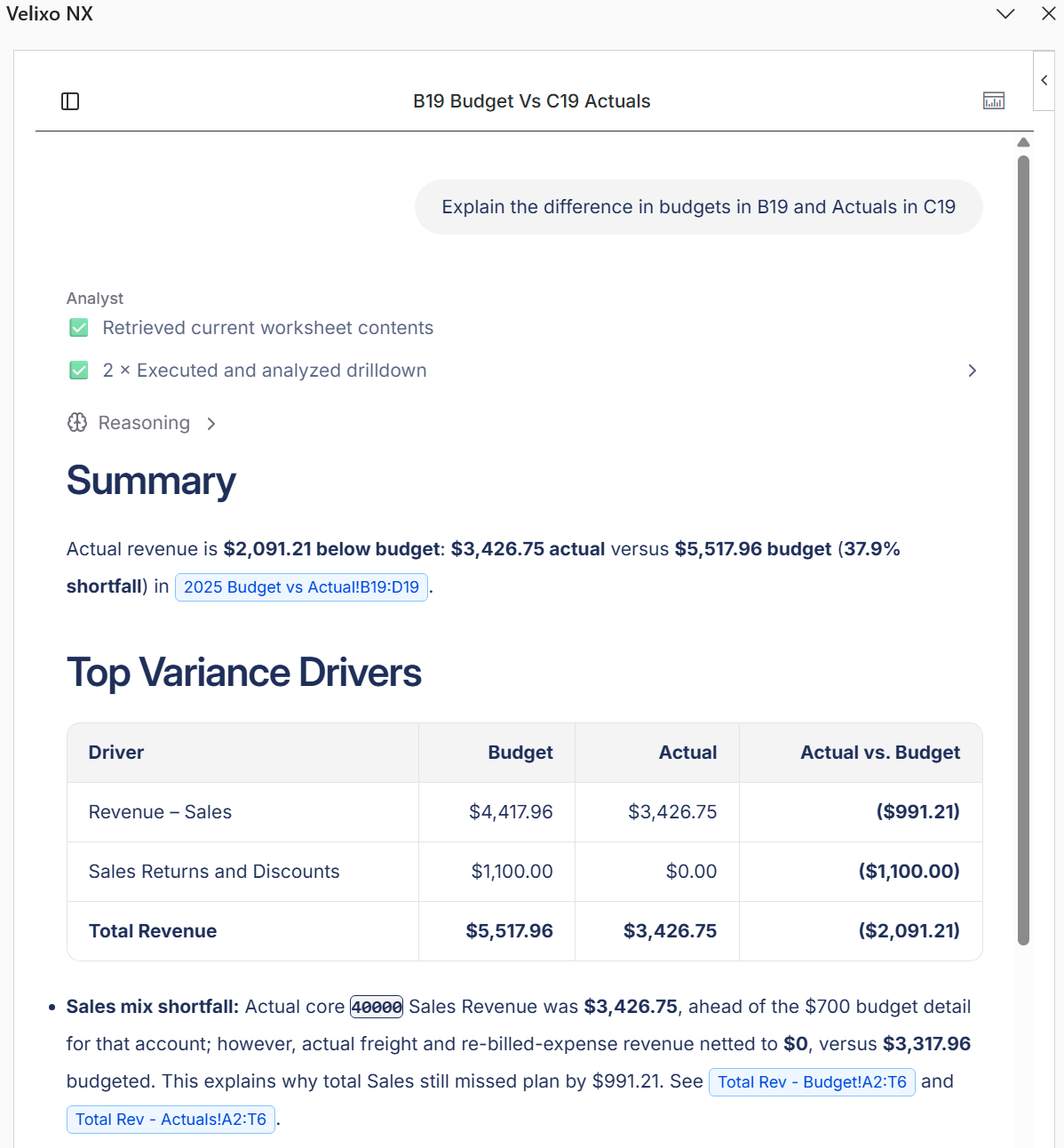Viewport: 1064px width, 1148px height.
Task: Toggle the sidebar panel icon
Action: (70, 101)
